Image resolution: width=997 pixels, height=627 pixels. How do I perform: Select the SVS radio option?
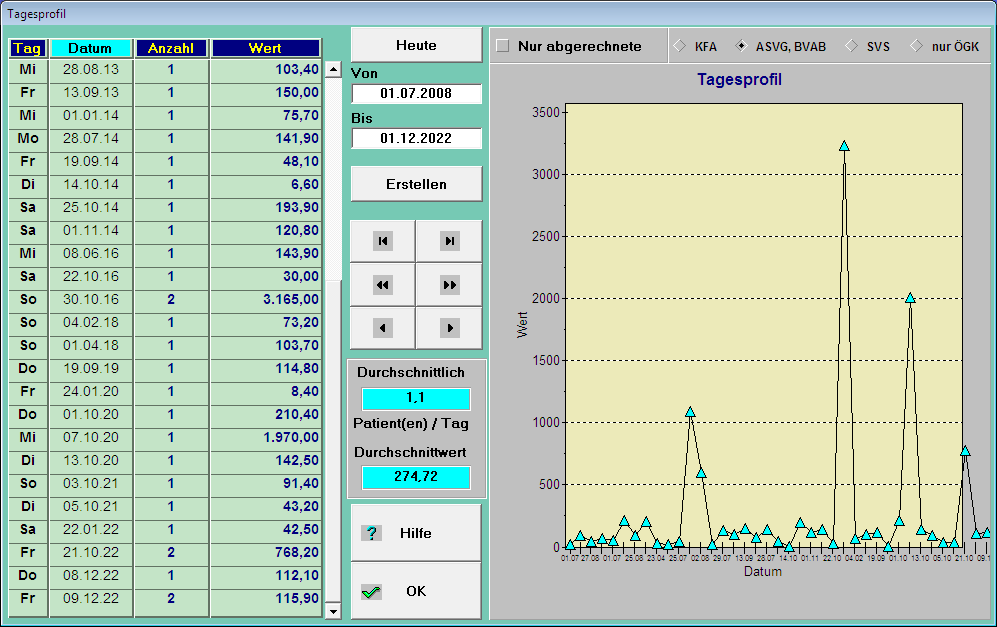coord(851,46)
